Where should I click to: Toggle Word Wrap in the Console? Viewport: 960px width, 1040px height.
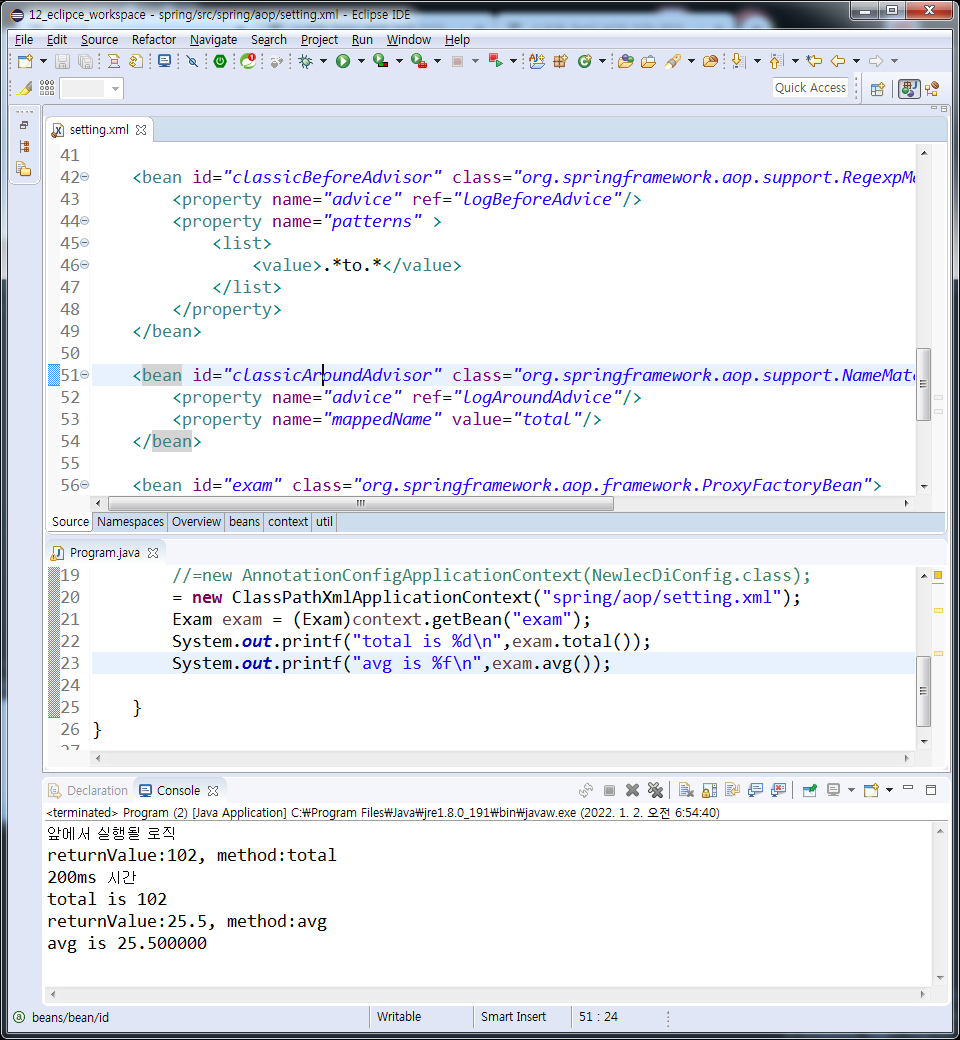(x=732, y=790)
